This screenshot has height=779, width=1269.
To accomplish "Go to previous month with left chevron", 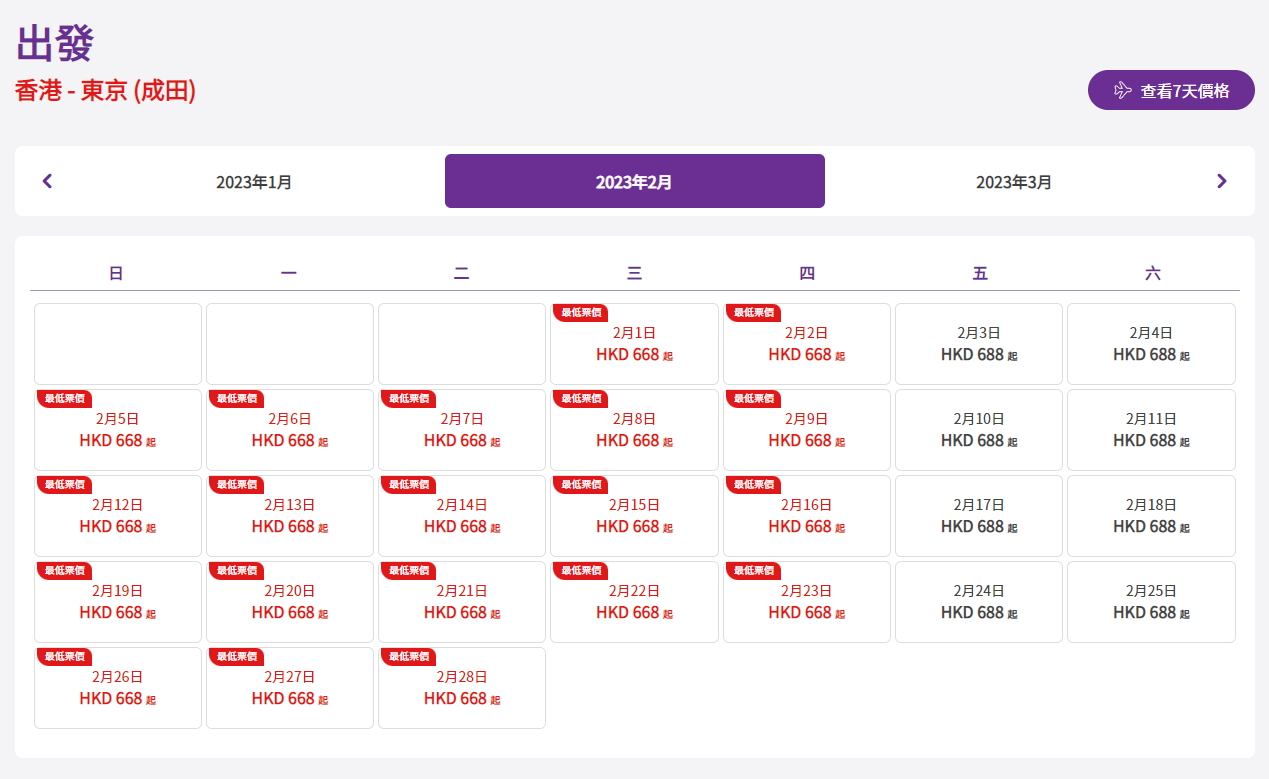I will [x=47, y=181].
